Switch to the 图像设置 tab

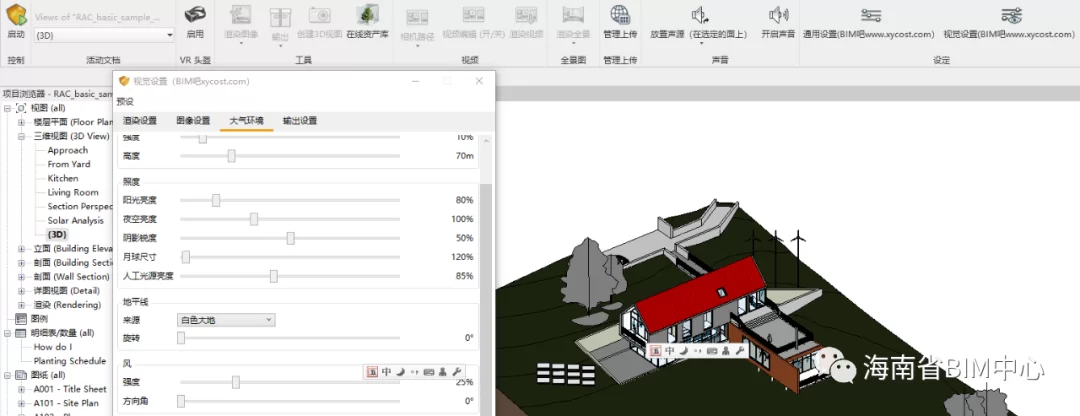pos(194,121)
